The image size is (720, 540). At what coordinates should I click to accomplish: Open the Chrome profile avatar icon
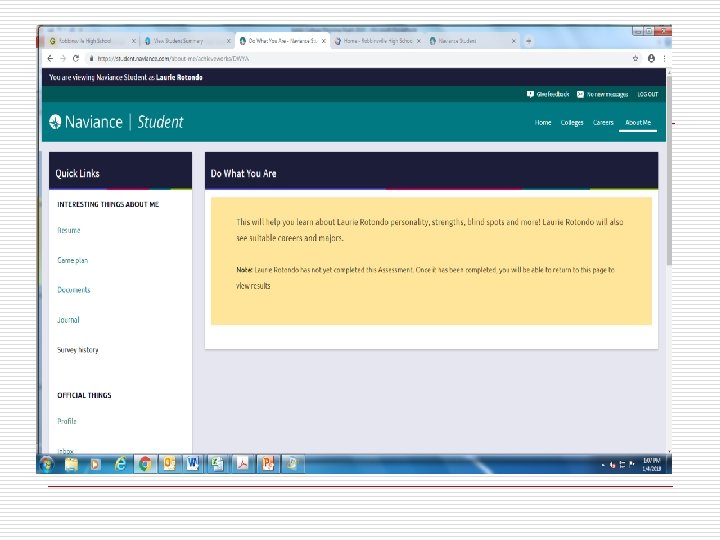[x=651, y=58]
